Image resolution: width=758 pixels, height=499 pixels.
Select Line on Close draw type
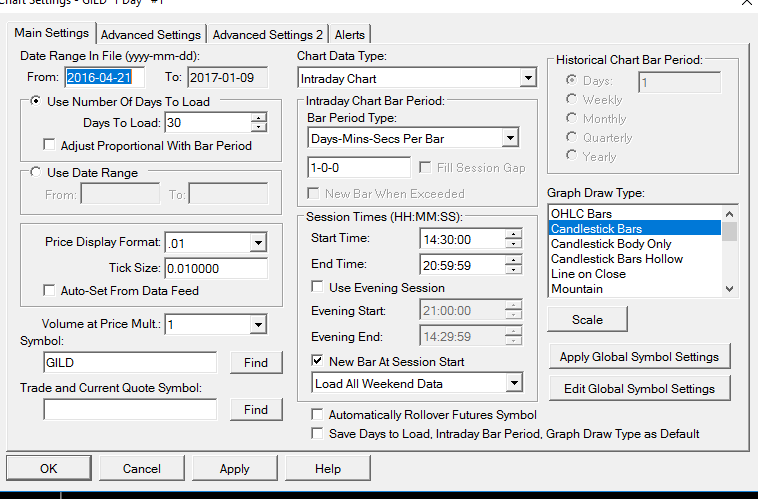pos(634,273)
